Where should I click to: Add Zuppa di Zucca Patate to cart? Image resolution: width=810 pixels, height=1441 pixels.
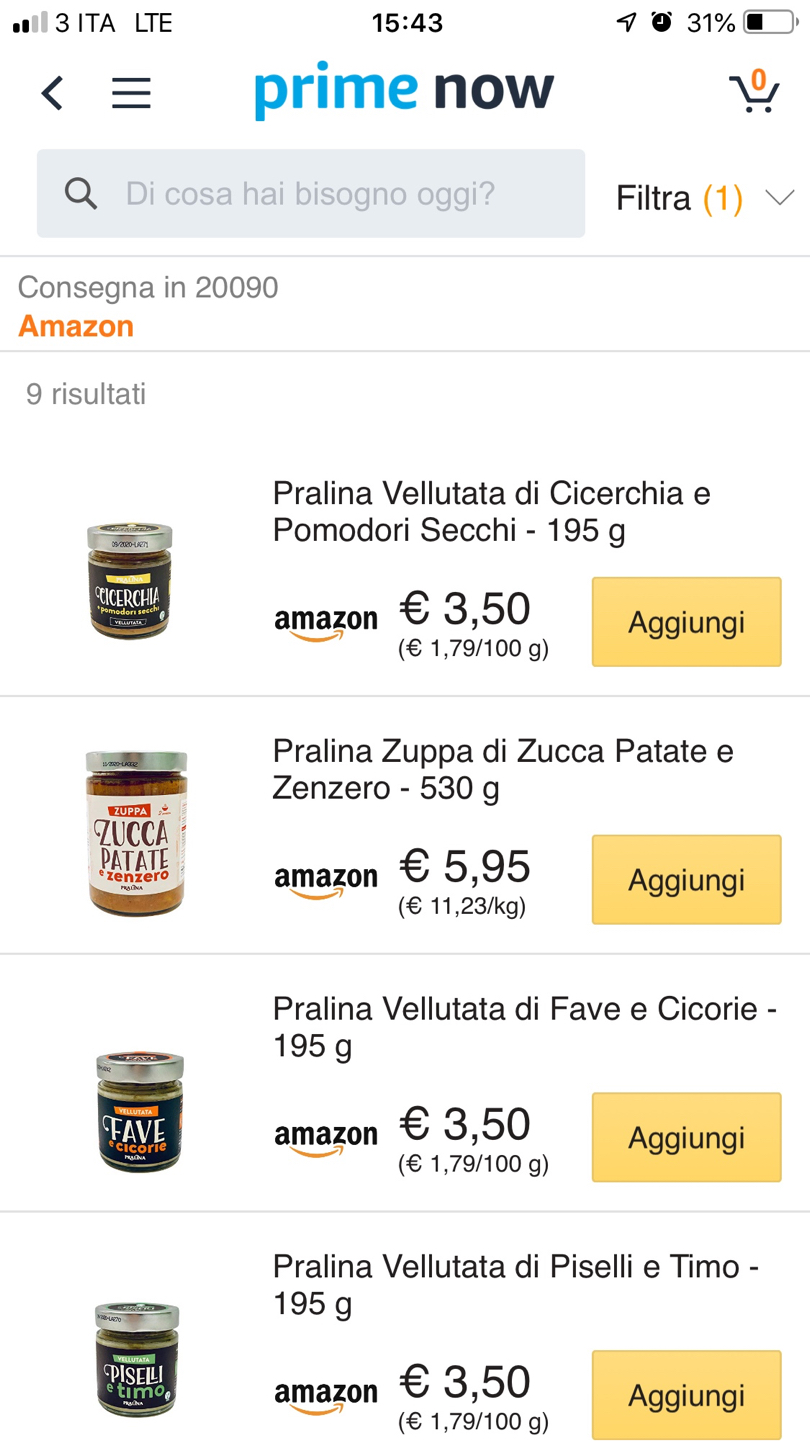[x=686, y=880]
